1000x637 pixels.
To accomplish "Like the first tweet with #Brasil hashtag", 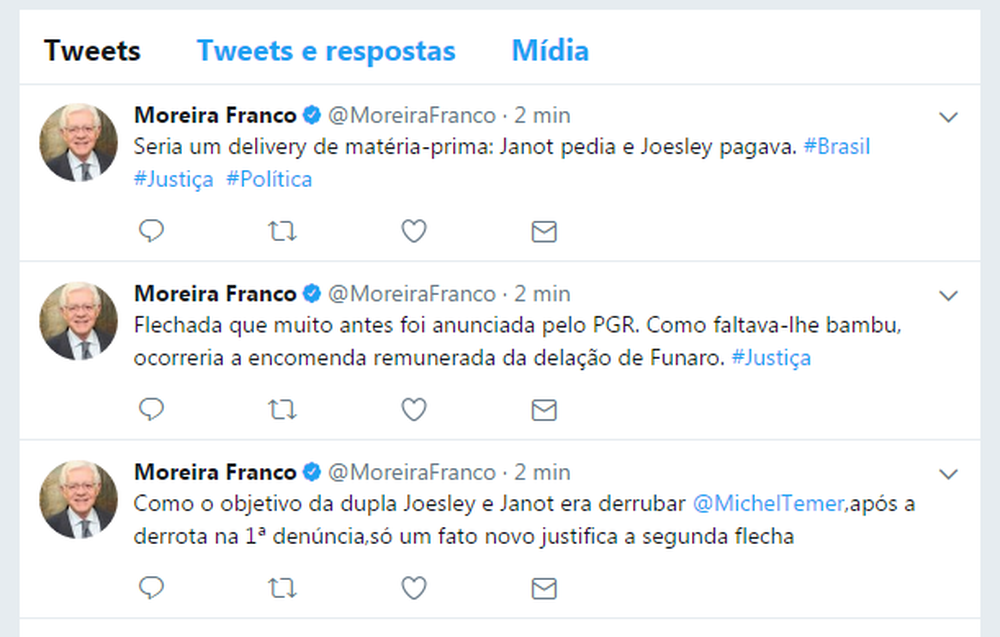I will pos(414,232).
